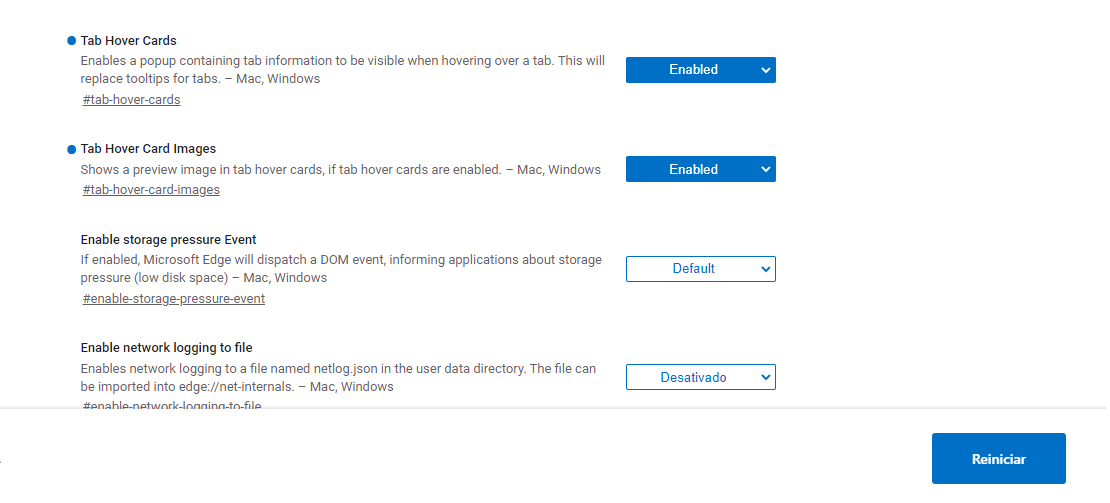
Task: Click the Reiniciar button
Action: [999, 458]
